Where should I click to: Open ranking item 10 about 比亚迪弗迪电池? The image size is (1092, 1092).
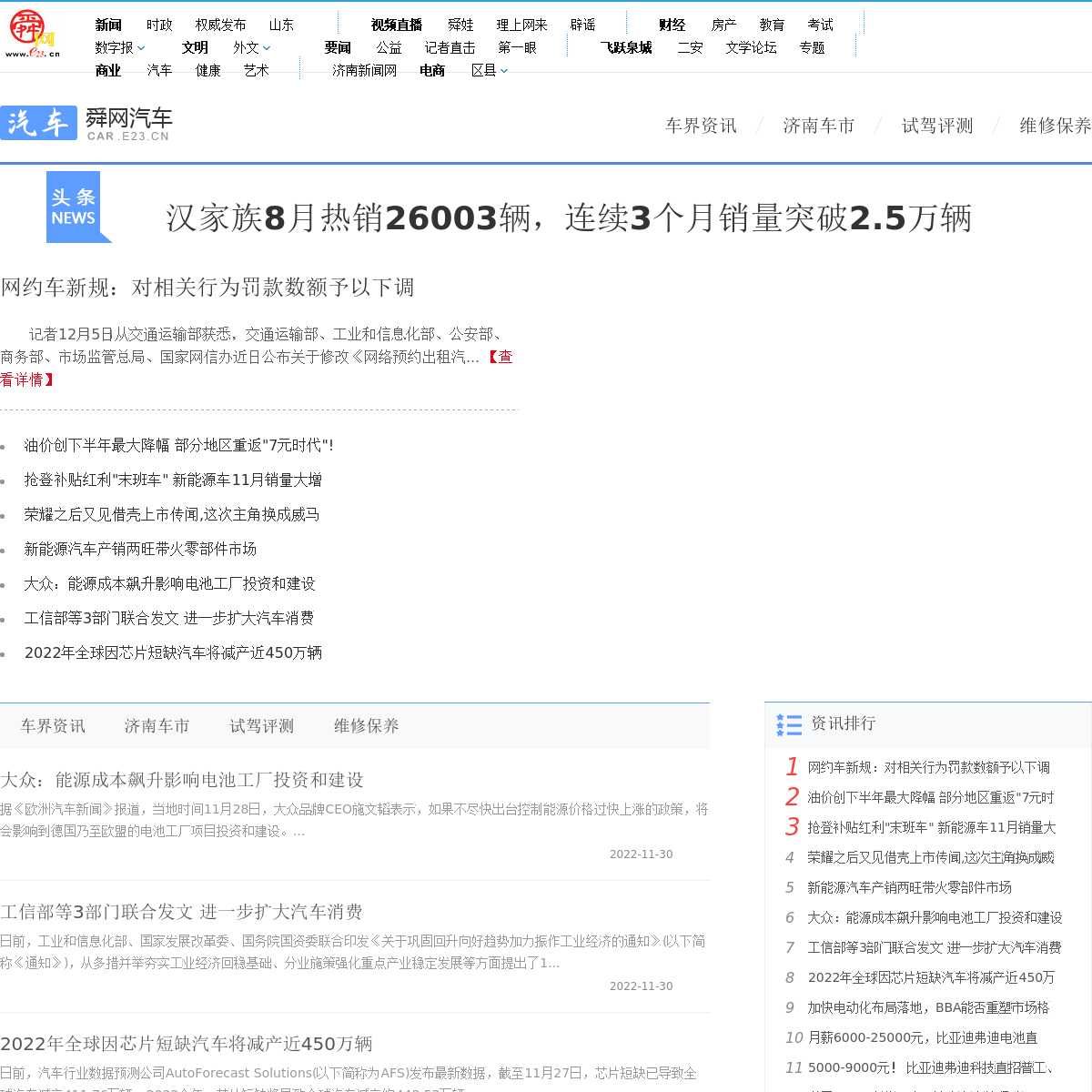(x=922, y=1037)
